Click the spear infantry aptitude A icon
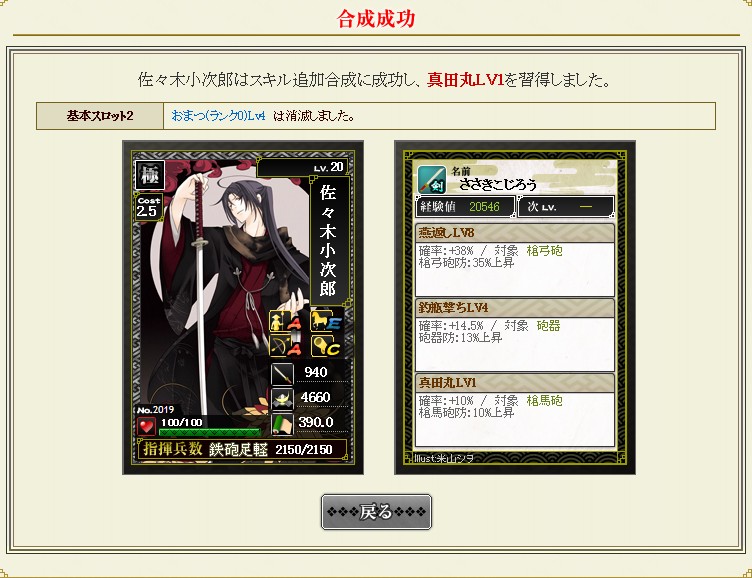 tap(286, 321)
